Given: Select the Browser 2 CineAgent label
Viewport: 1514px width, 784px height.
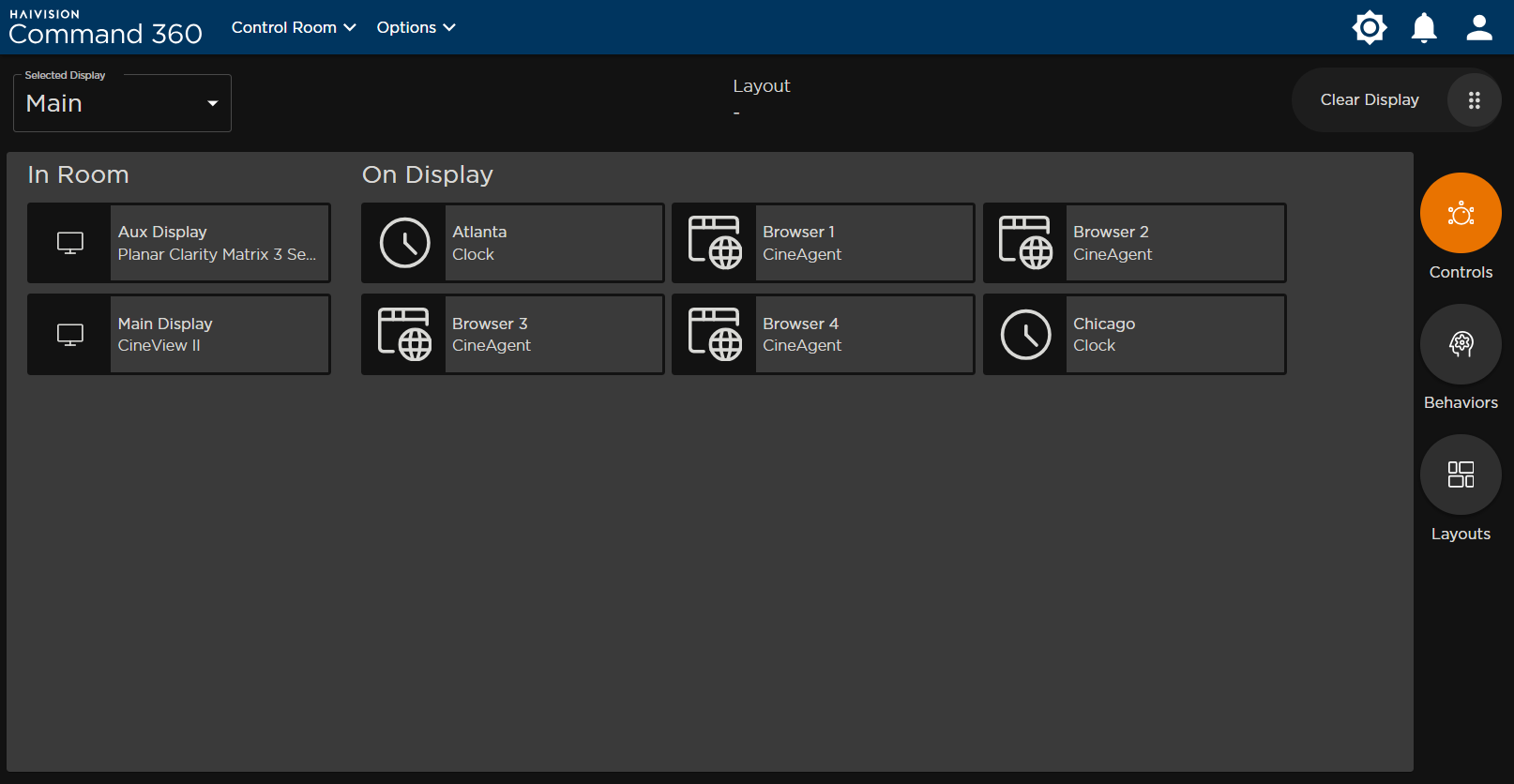Looking at the screenshot, I should 1113,243.
